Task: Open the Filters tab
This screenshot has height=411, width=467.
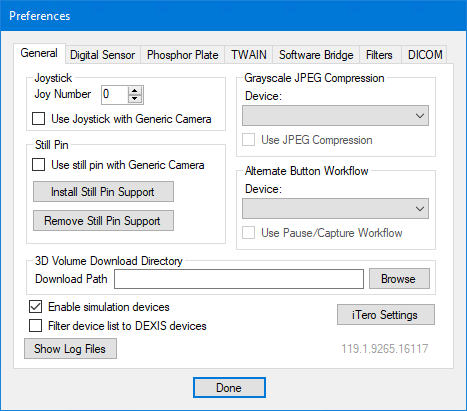Action: 379,55
